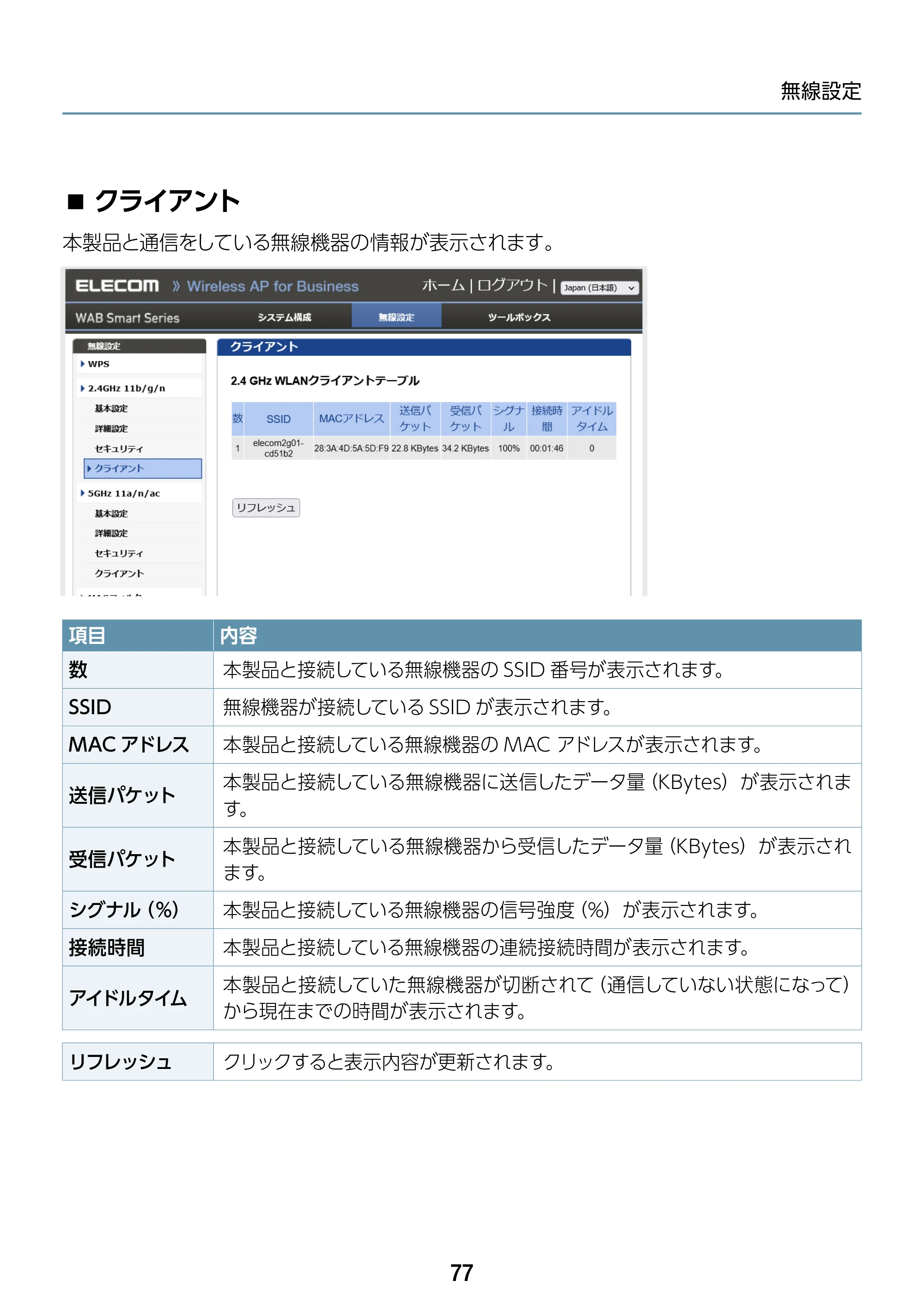Click the Wireless AP for Business title
The width and height of the screenshot is (924, 1311).
[273, 286]
